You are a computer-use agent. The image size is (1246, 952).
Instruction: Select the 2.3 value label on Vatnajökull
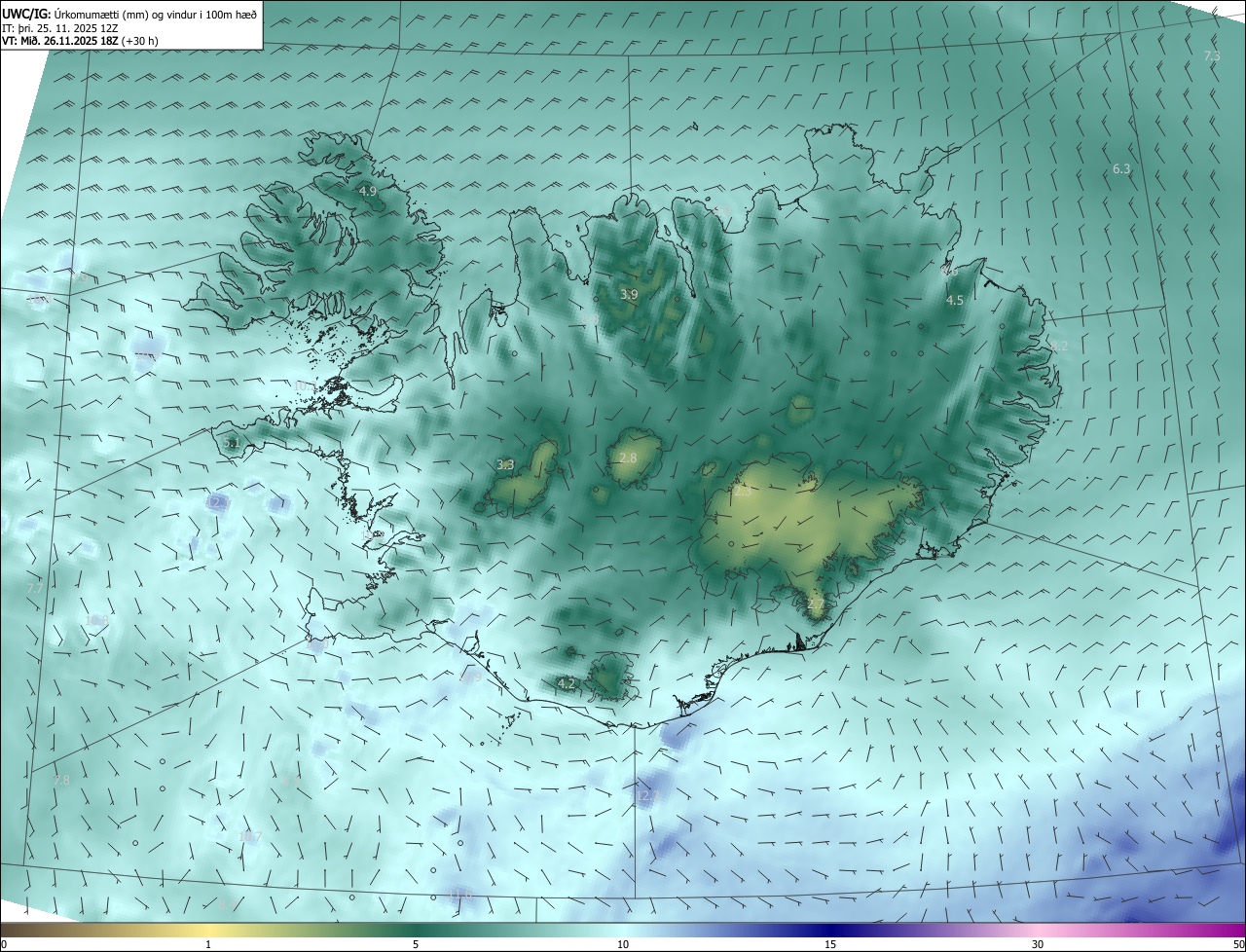(743, 492)
